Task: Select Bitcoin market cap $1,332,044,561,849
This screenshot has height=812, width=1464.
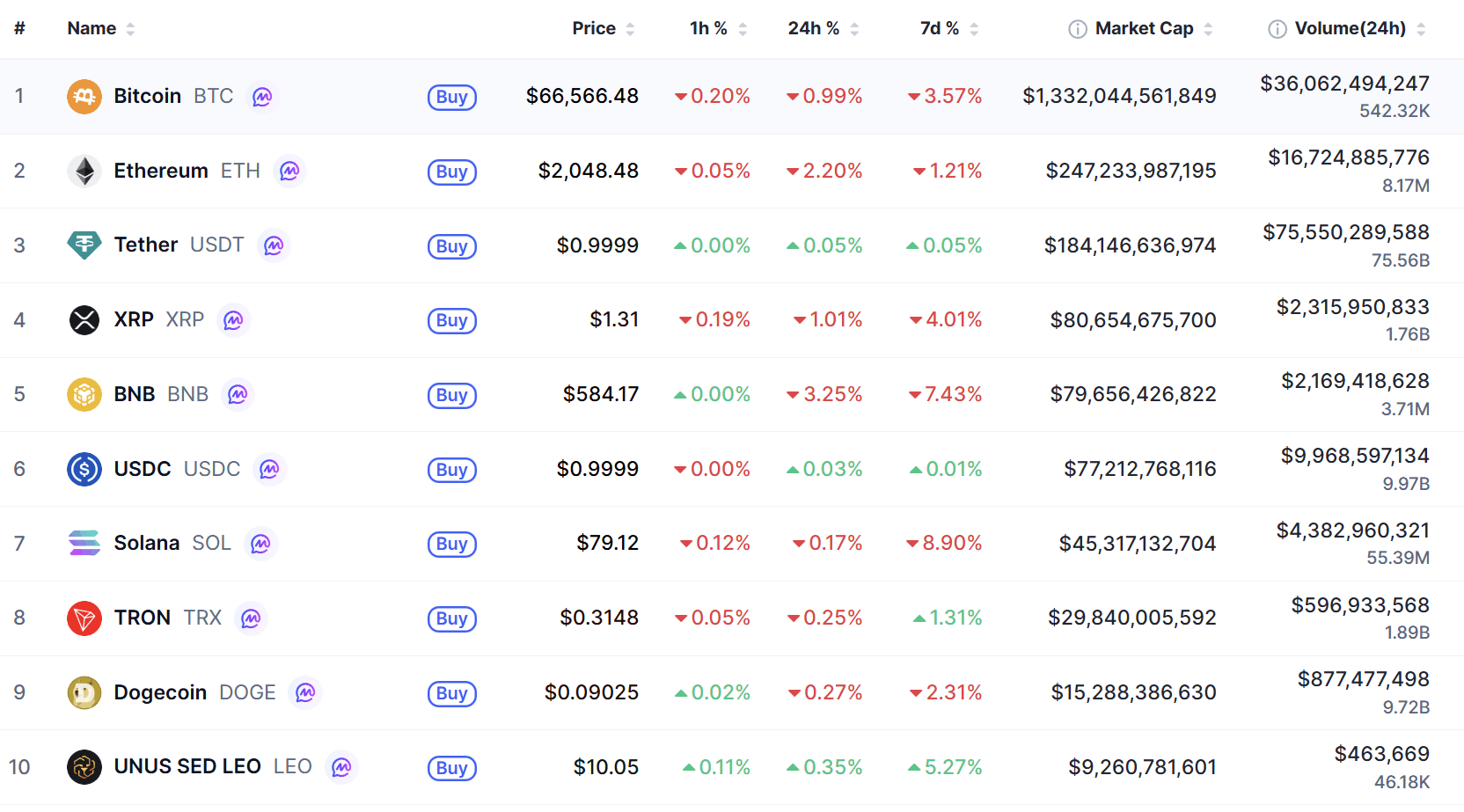Action: (x=1119, y=96)
